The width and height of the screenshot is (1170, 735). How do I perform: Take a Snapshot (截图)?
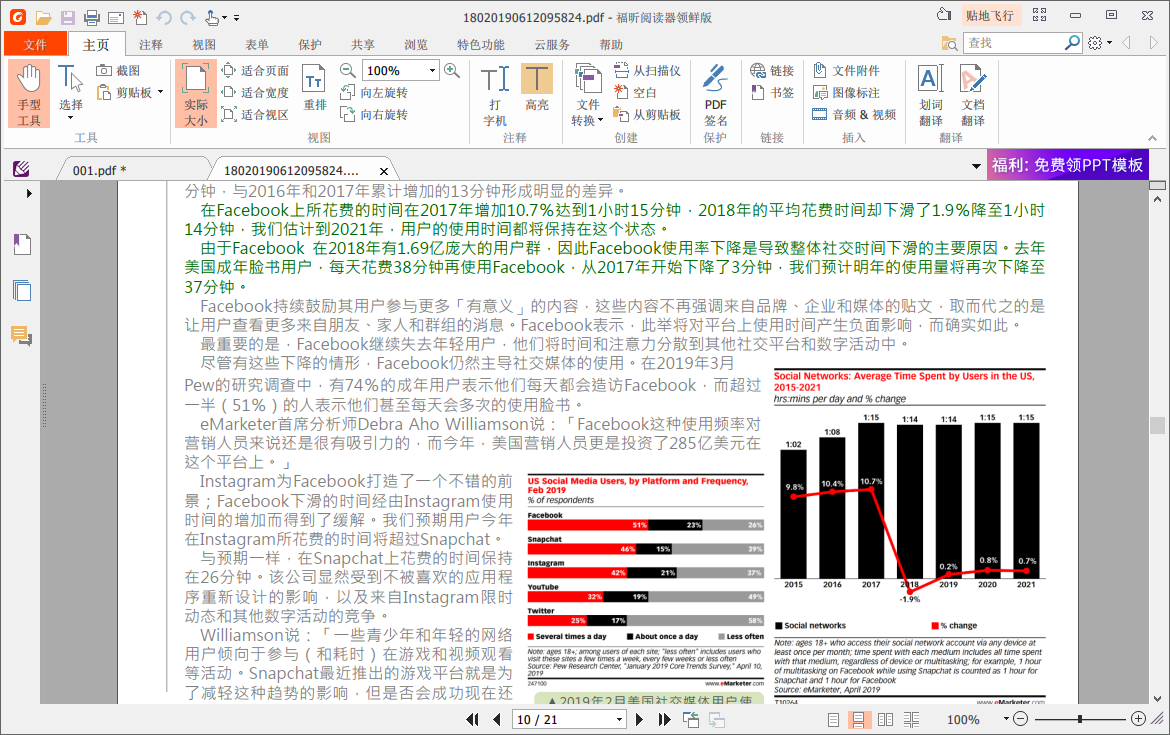pyautogui.click(x=119, y=70)
